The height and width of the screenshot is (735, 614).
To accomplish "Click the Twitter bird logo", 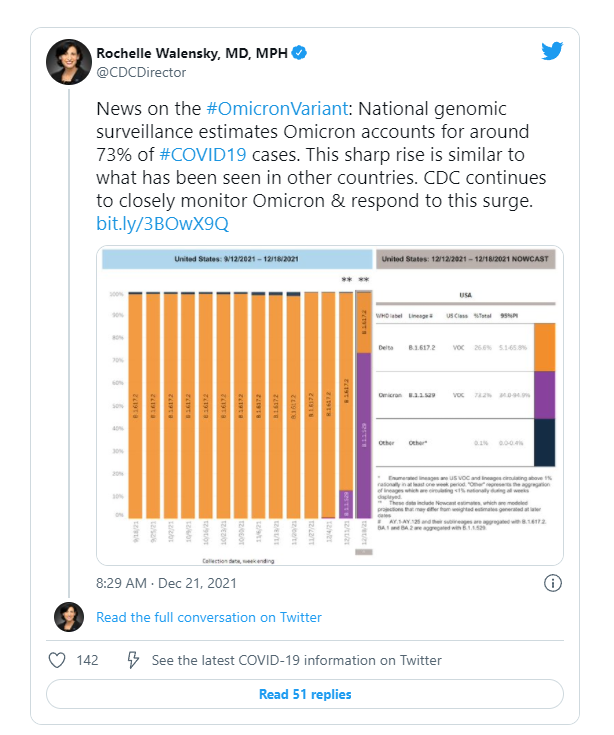I will pyautogui.click(x=553, y=51).
